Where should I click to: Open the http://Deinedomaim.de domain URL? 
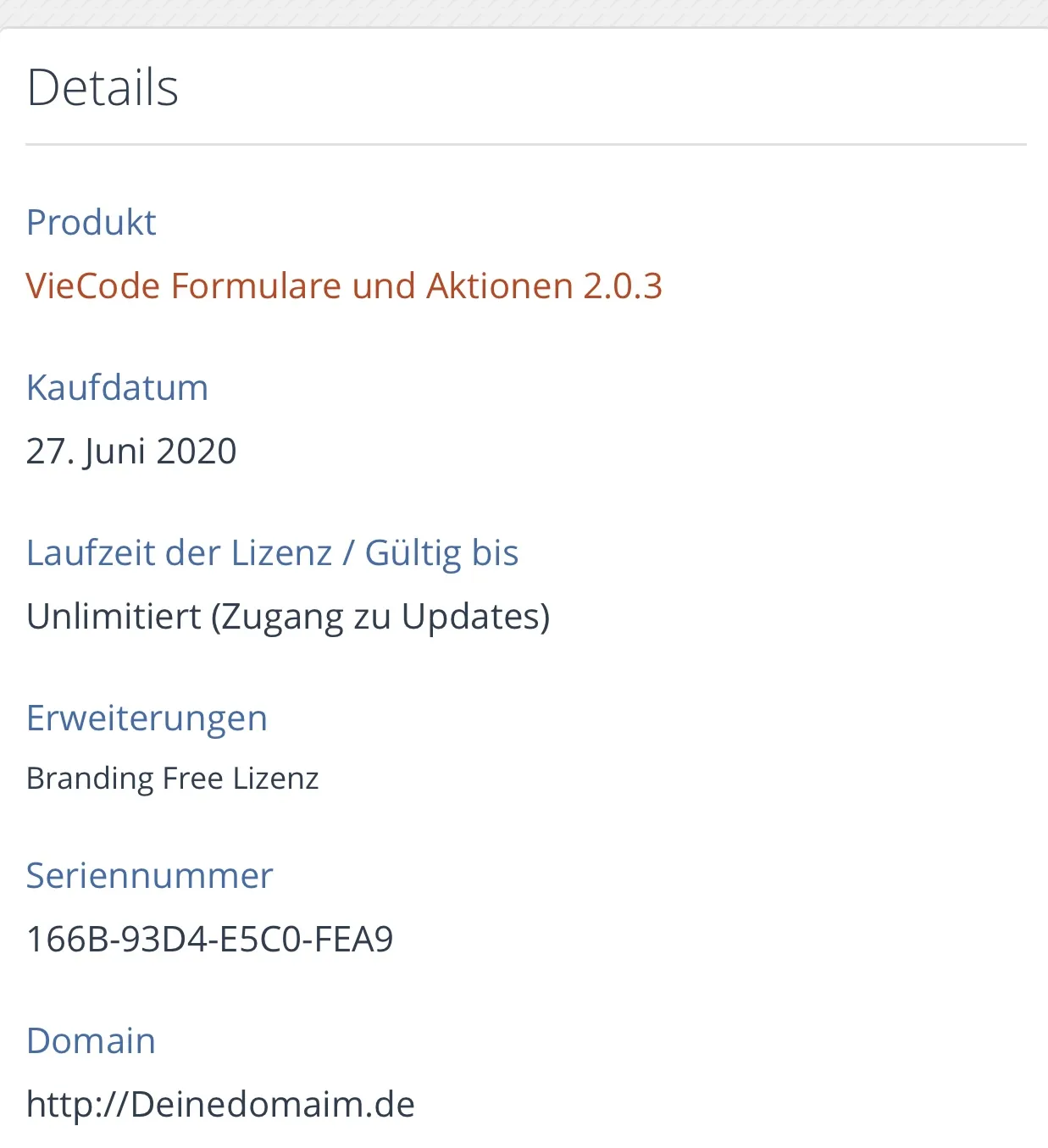click(x=220, y=1105)
